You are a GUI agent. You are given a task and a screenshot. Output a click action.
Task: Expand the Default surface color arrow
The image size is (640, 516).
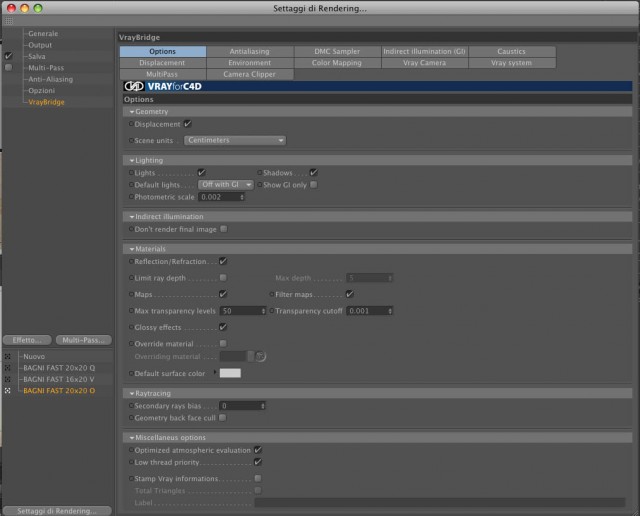point(215,372)
